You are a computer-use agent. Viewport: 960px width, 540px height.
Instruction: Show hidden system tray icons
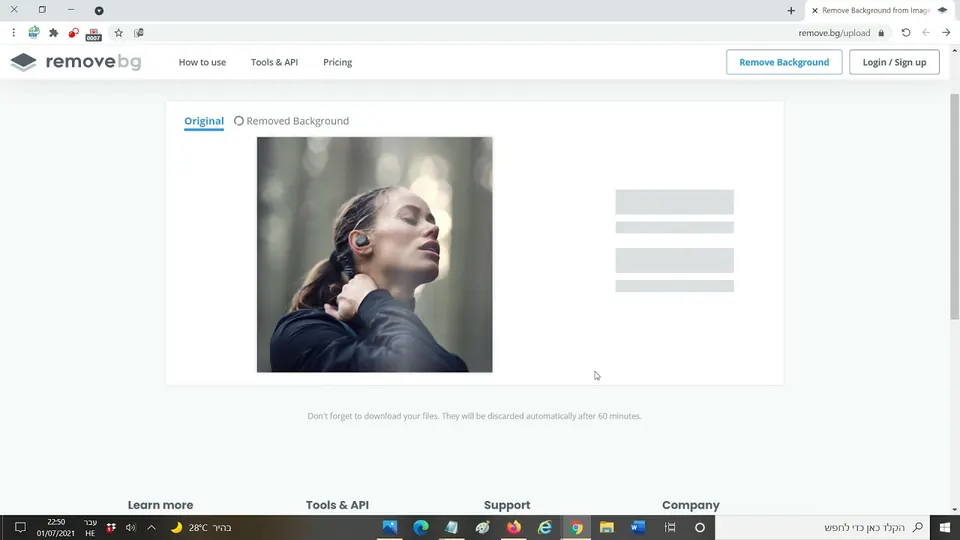(x=151, y=527)
